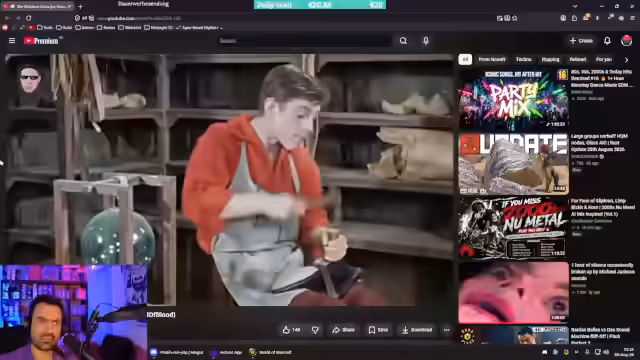Screen dimensions: 640x360
Task: Click the YouTube Premium logo
Action: (42, 41)
